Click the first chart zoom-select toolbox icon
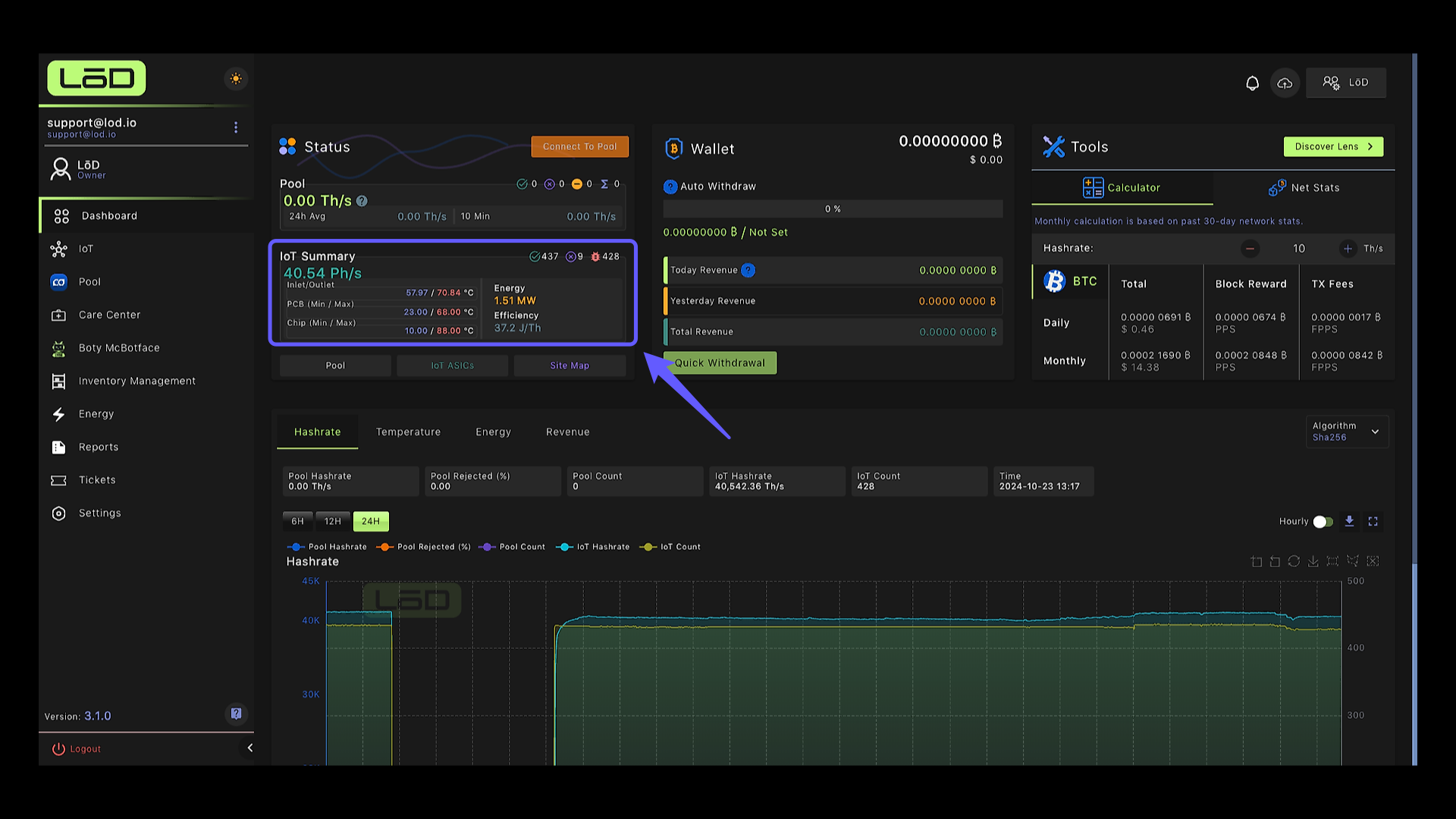 [1257, 561]
